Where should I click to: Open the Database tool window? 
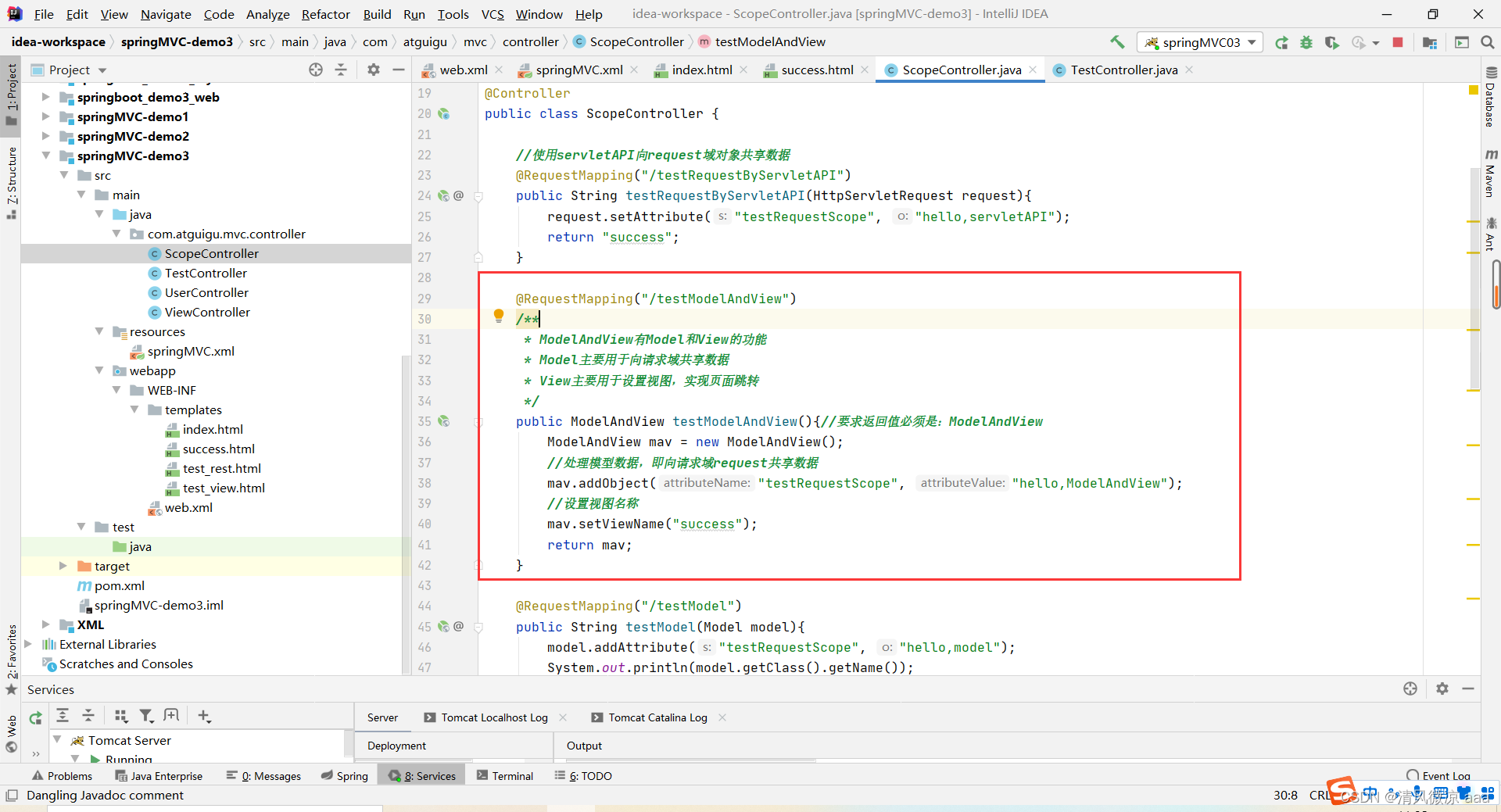point(1490,97)
